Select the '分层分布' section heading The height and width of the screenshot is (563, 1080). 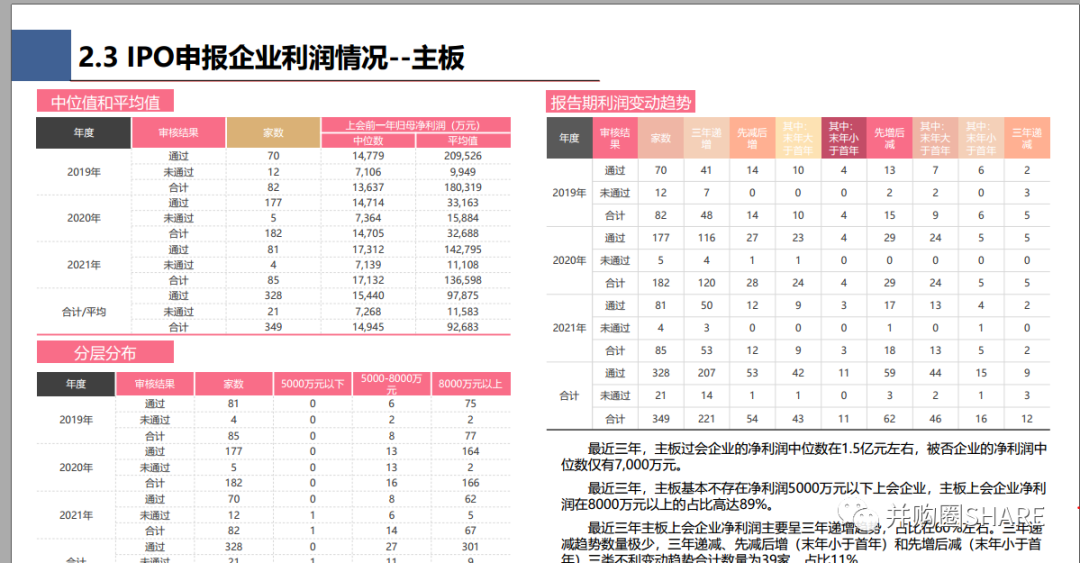(x=105, y=353)
